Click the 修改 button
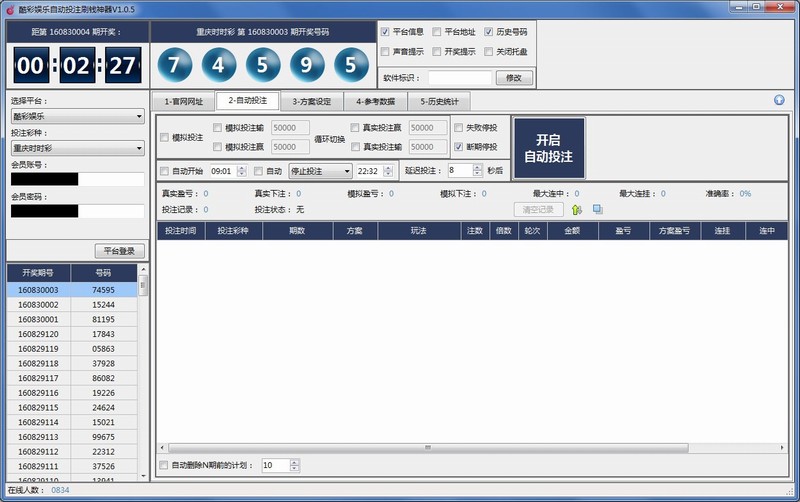The image size is (800, 502). (x=514, y=78)
